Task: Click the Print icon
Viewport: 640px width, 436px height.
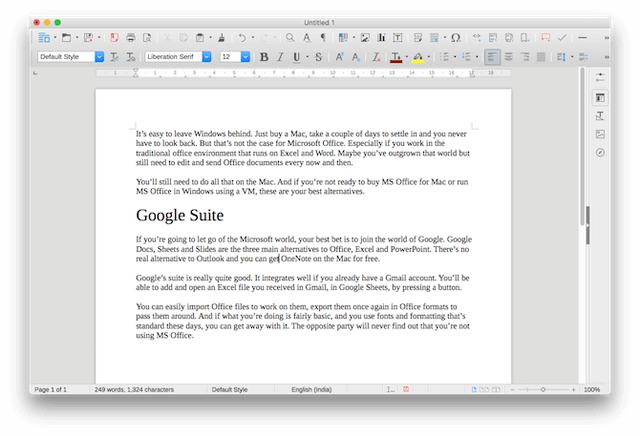Action: pyautogui.click(x=131, y=38)
